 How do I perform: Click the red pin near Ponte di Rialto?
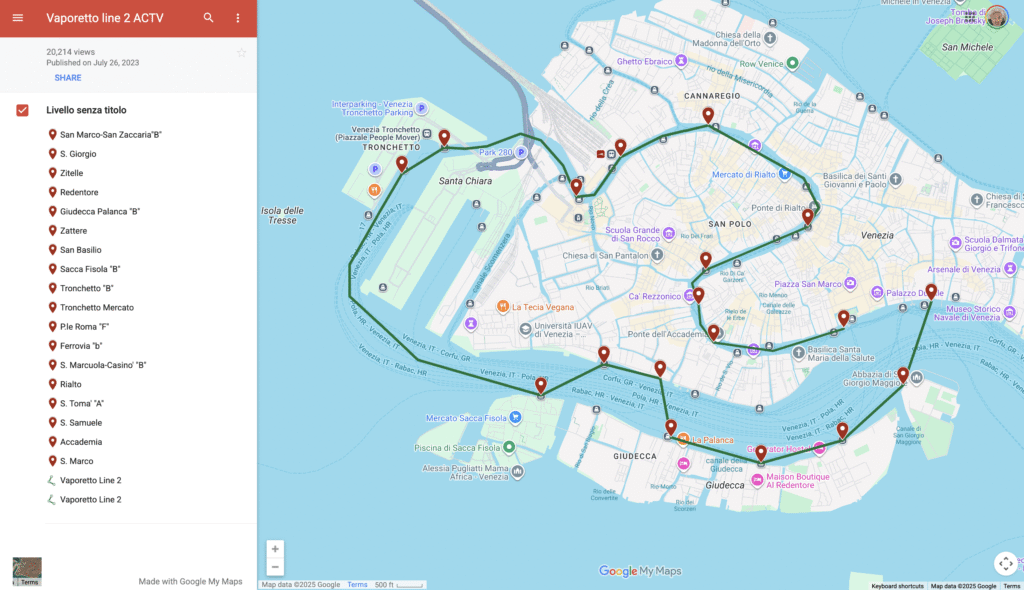(808, 216)
